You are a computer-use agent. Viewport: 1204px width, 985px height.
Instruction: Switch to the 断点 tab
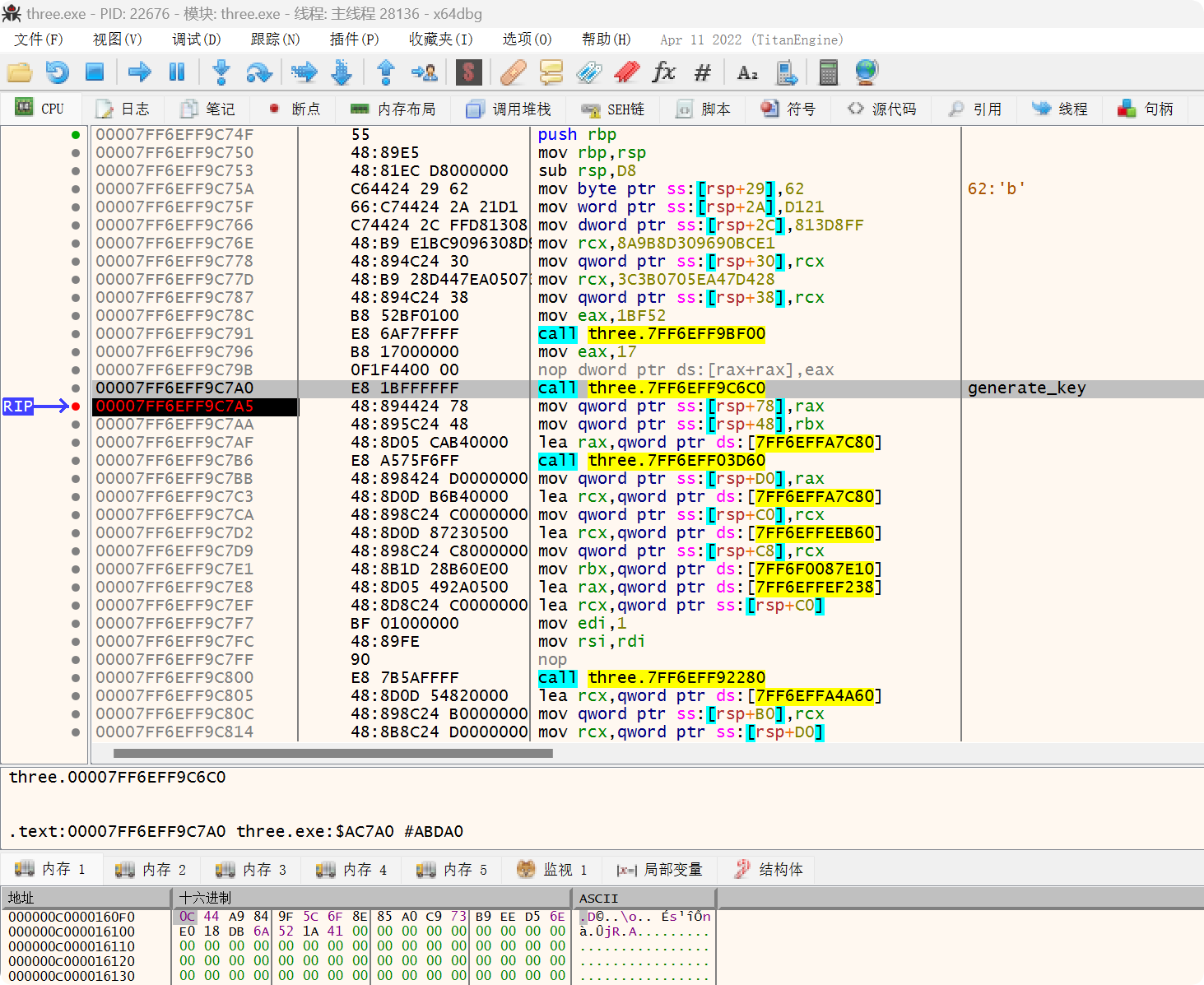point(295,109)
